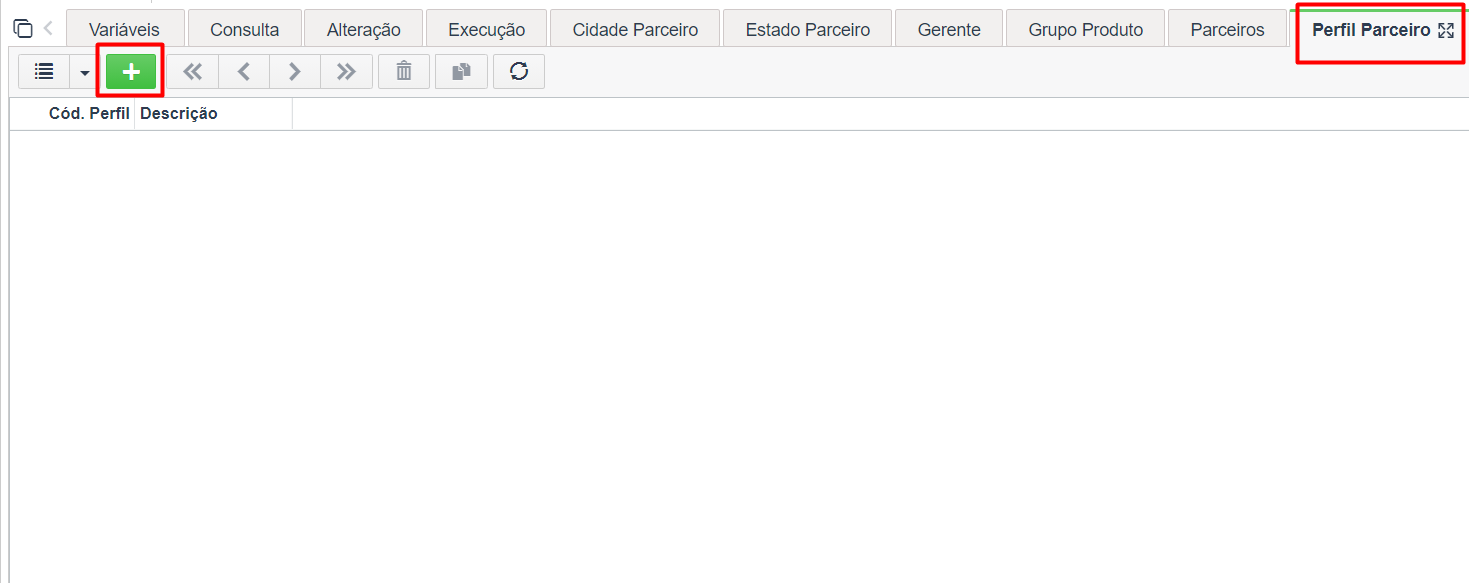Viewport: 1469px width, 583px height.
Task: Jump to last record with double-right arrows
Action: coord(346,72)
